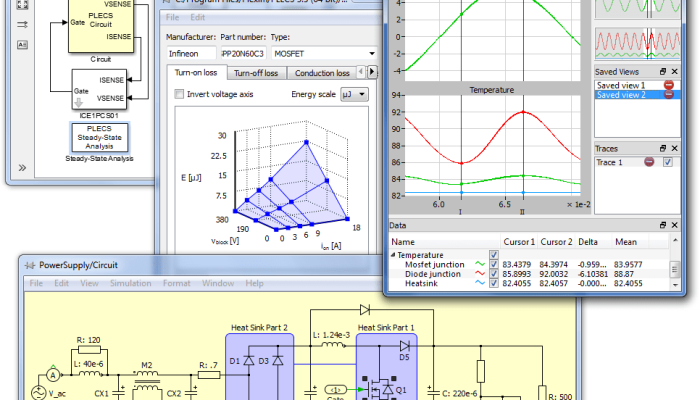Open Simulation menu in PowerSupply/Circuit window
Image resolution: width=700 pixels, height=400 pixels.
click(x=130, y=283)
